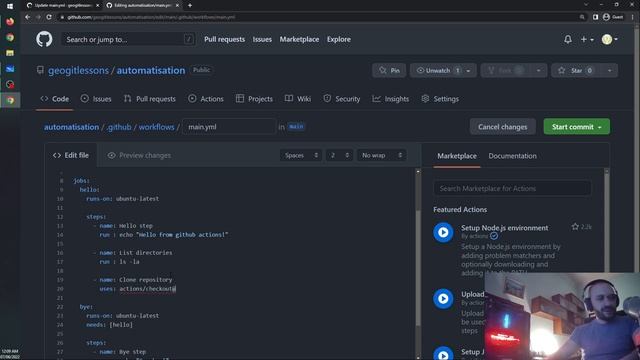The height and width of the screenshot is (360, 640).
Task: Star the Setup Node.js environment action
Action: [x=575, y=227]
